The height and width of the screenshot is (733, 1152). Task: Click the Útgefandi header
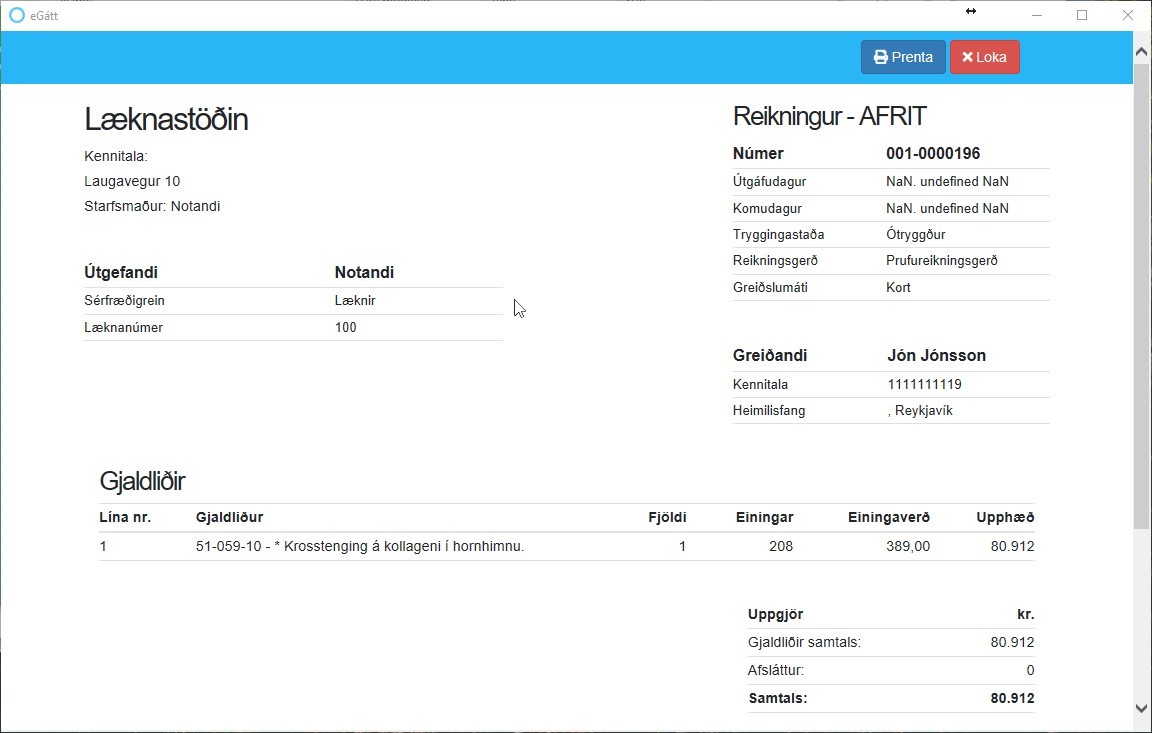[x=121, y=272]
